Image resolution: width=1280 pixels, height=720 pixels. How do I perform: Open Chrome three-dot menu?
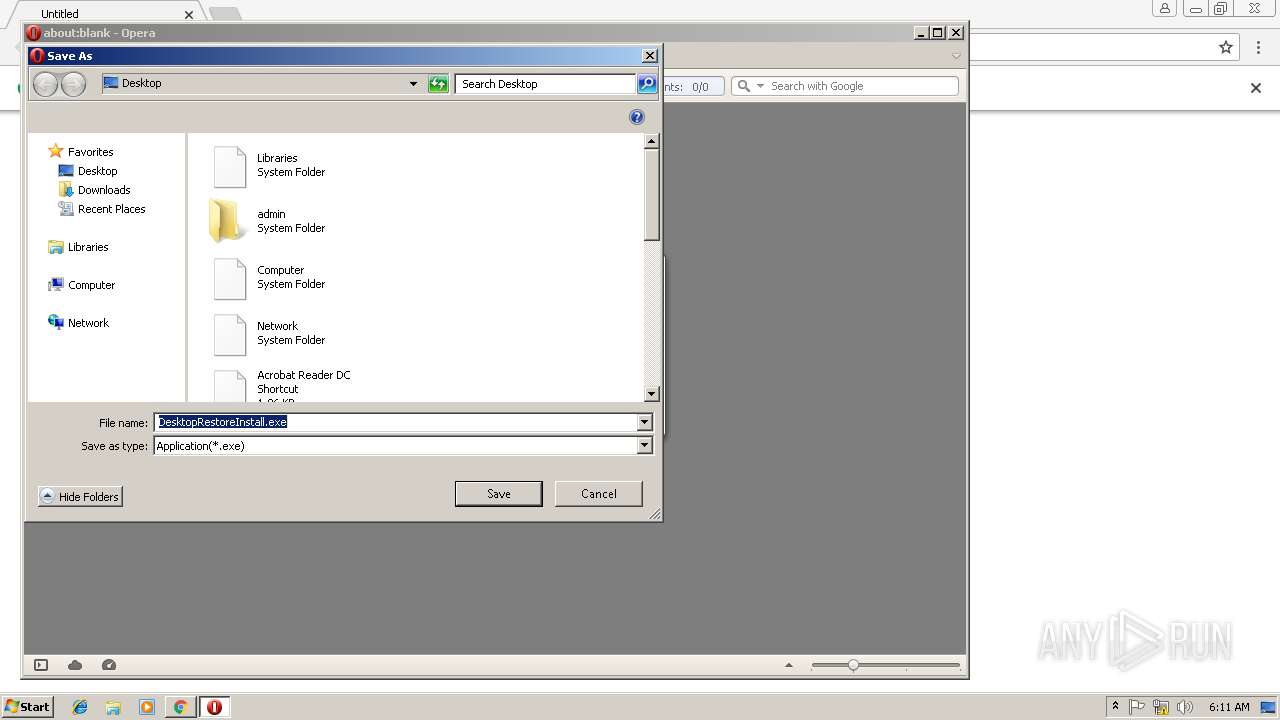point(1259,47)
